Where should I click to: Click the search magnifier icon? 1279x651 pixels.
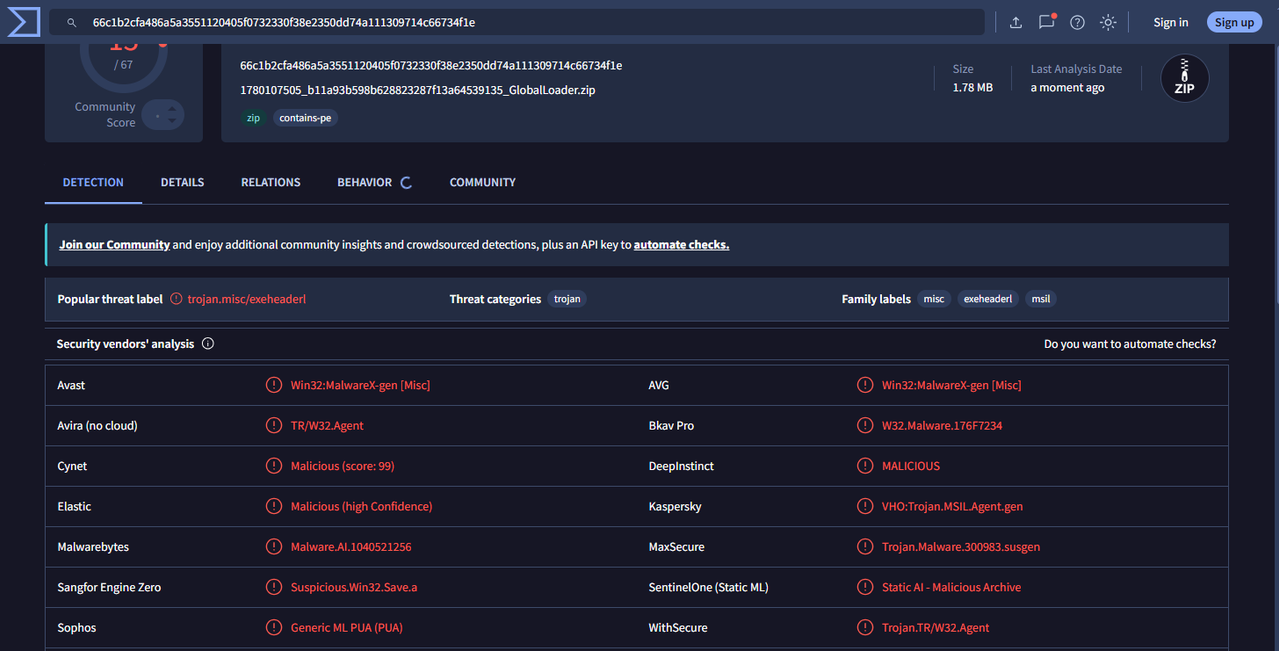(72, 22)
